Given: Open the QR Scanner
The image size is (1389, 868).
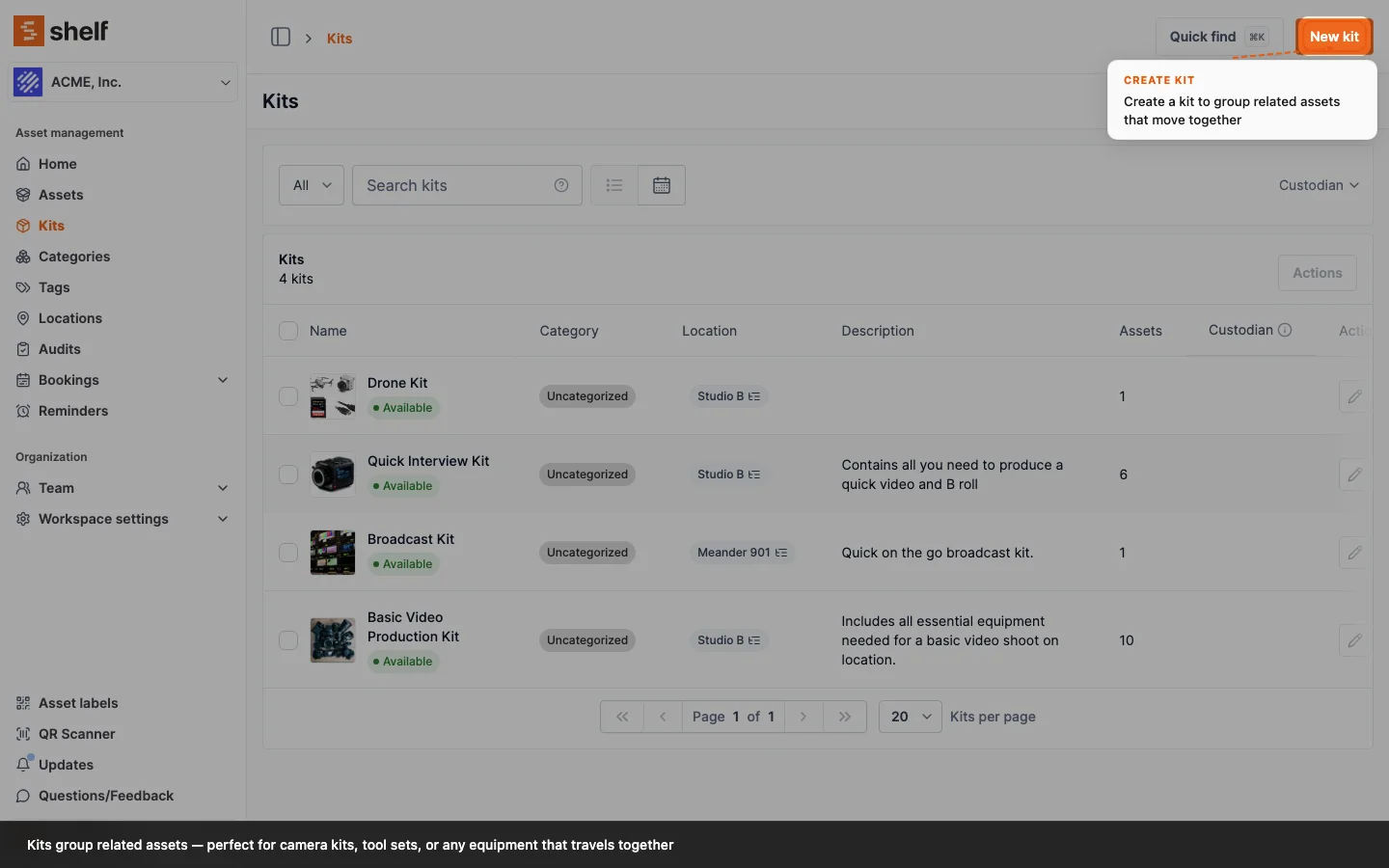Looking at the screenshot, I should coord(76,734).
